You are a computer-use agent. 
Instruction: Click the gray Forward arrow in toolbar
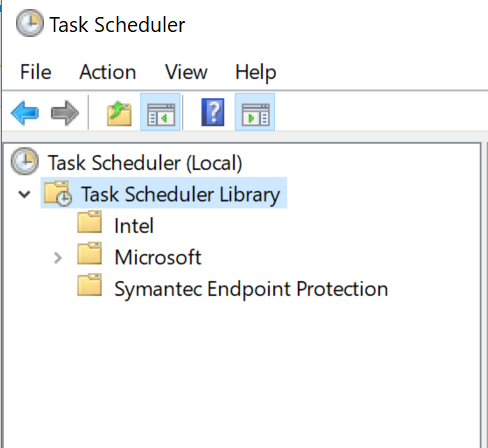tap(65, 113)
